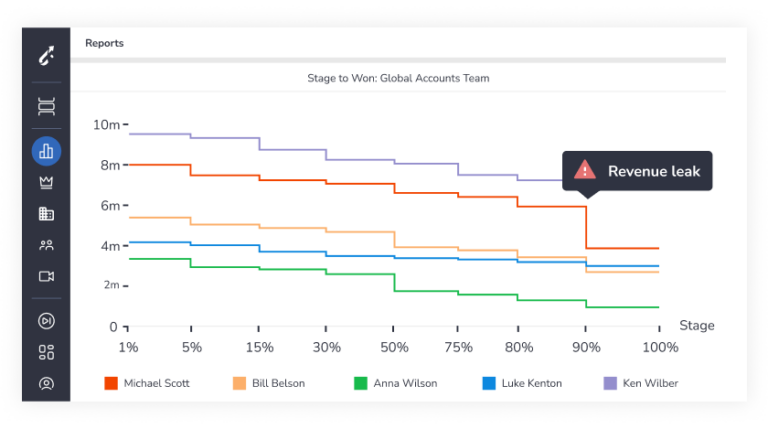
Task: Open the pipeline icon in sidebar
Action: 47,106
